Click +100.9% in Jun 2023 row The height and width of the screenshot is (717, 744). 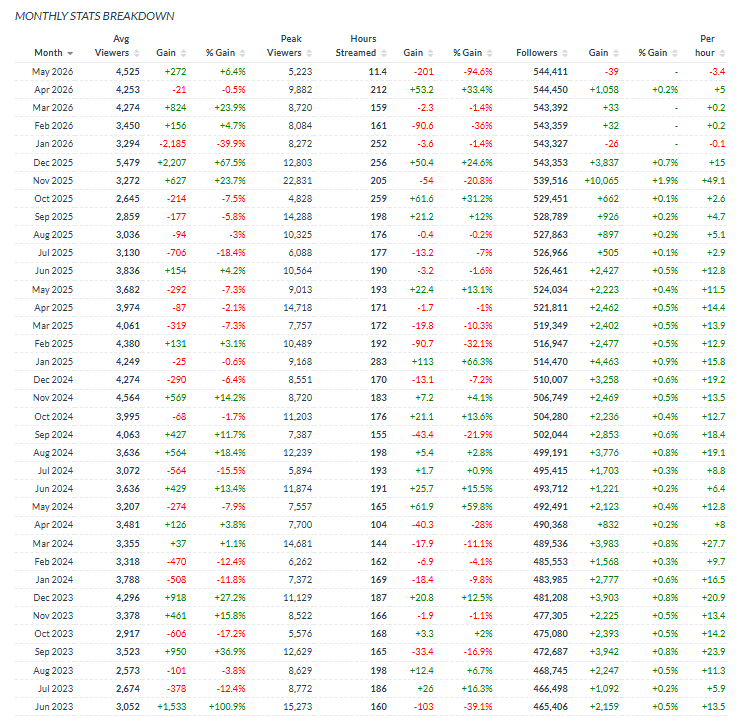point(227,708)
